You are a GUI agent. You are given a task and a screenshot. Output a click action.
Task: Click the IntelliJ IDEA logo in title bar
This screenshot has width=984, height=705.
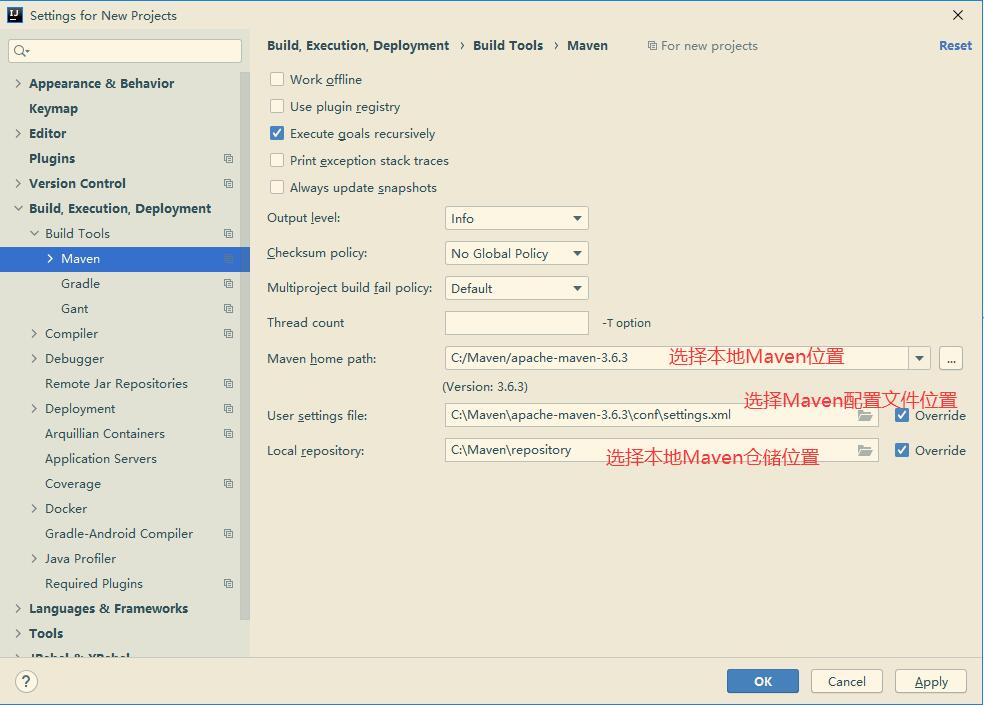pos(13,14)
